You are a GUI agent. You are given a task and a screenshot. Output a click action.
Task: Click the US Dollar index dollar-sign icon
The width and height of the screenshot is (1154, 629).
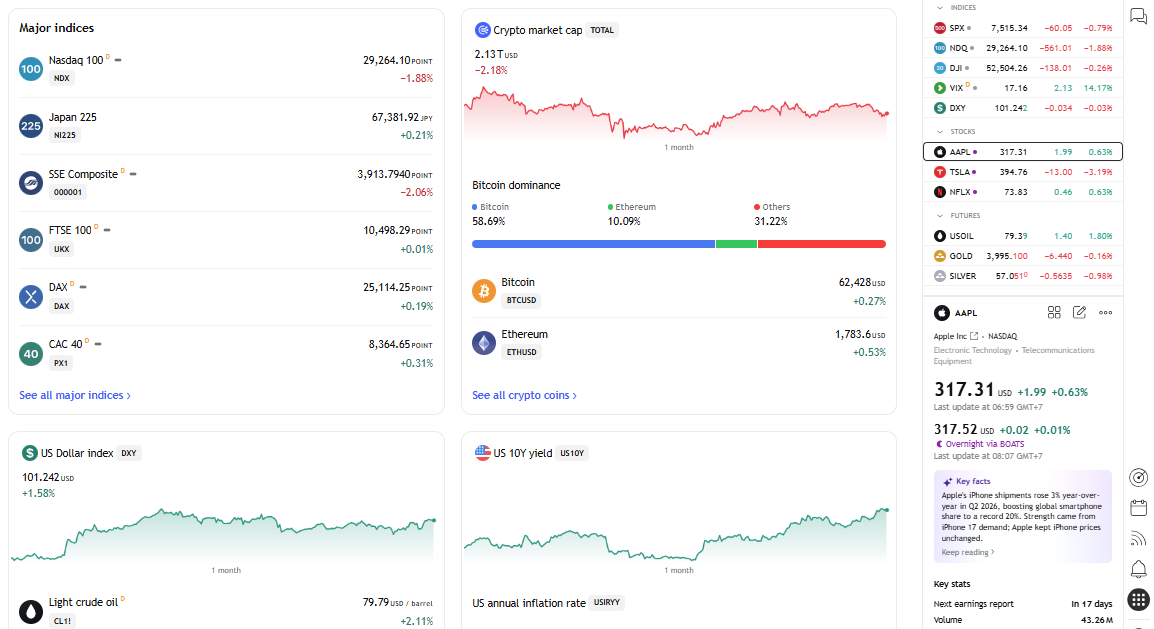click(29, 453)
